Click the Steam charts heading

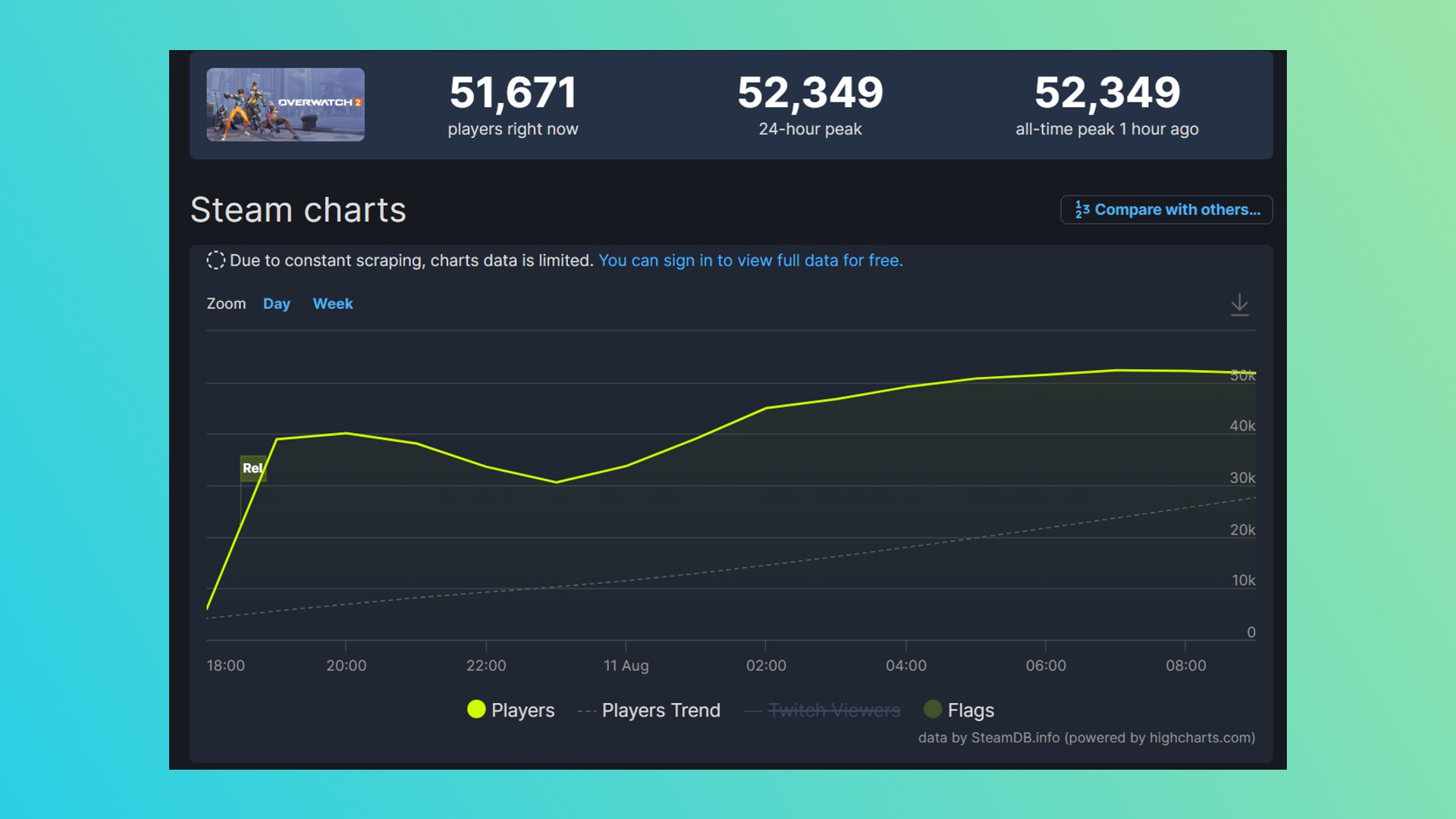coord(298,209)
